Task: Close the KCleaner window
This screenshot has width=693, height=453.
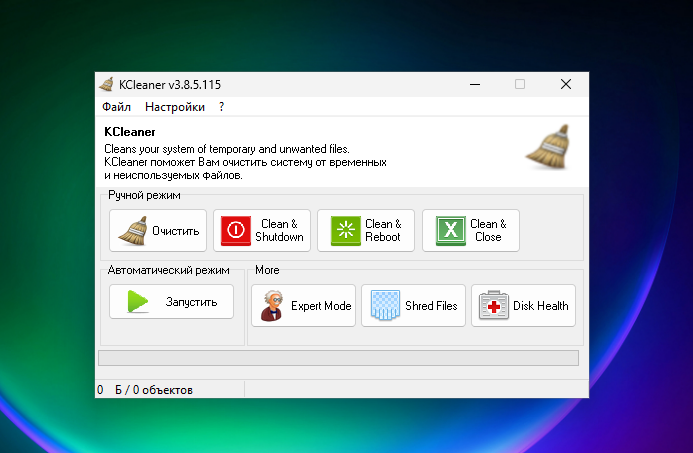Action: point(566,84)
